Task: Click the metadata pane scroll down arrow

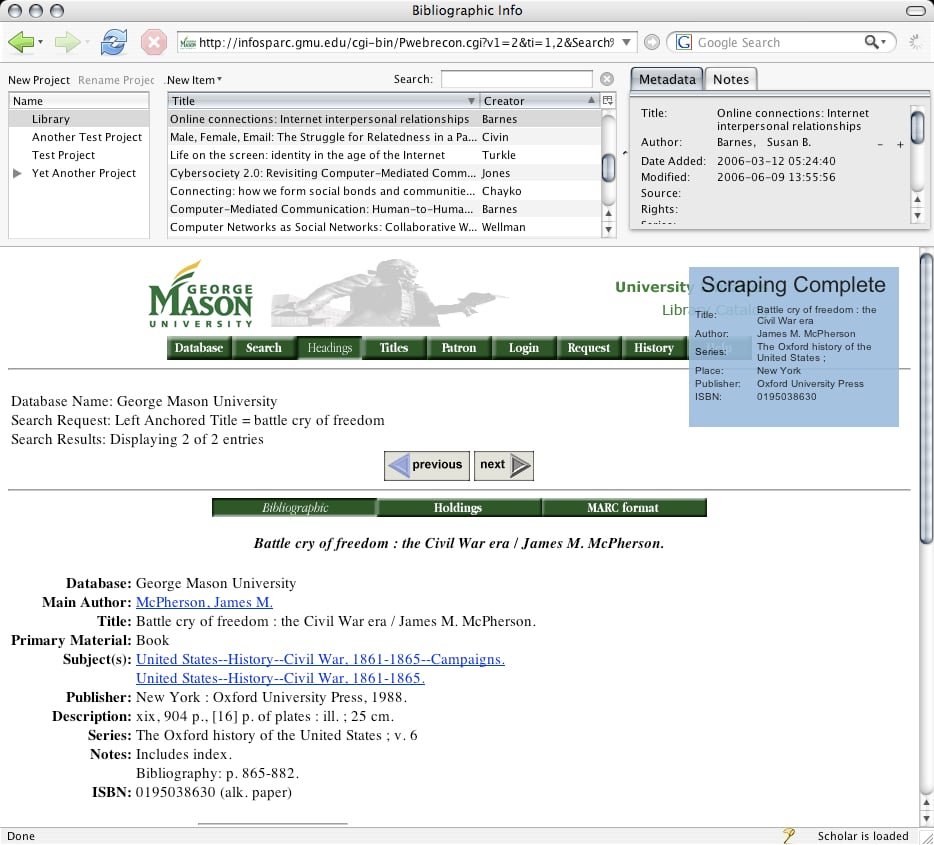Action: point(918,216)
